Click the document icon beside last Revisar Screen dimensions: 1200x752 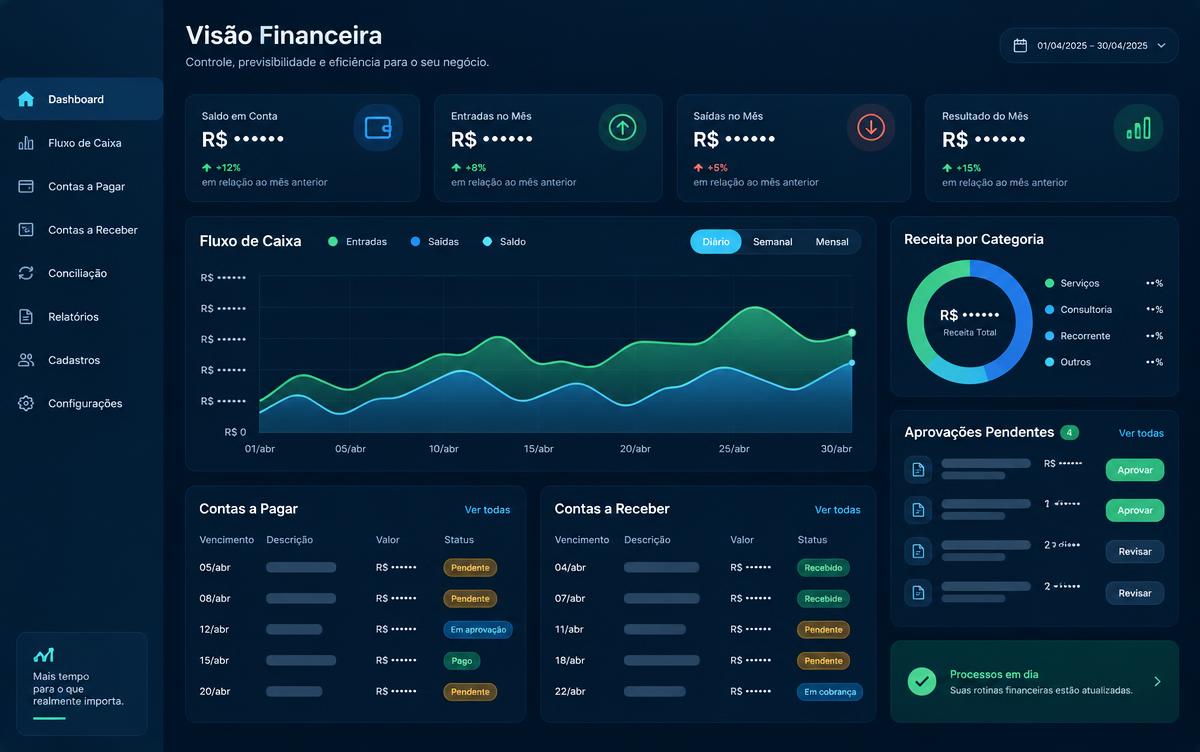[918, 593]
